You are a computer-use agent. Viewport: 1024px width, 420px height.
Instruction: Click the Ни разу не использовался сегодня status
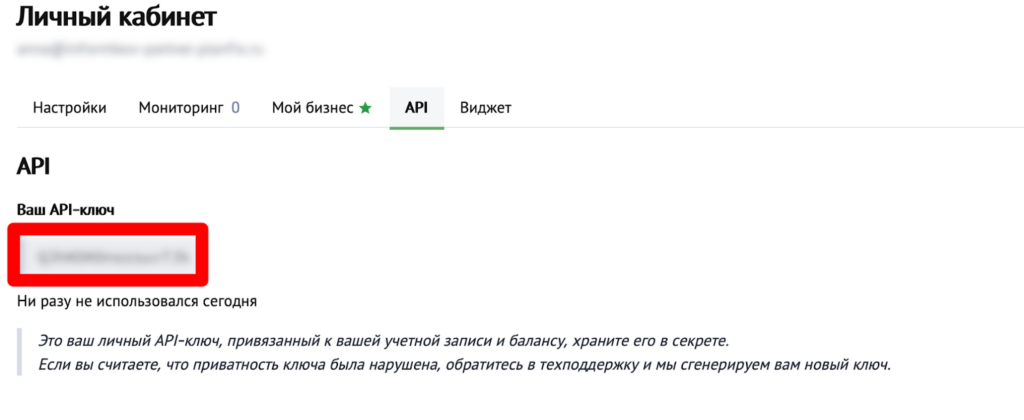(137, 300)
